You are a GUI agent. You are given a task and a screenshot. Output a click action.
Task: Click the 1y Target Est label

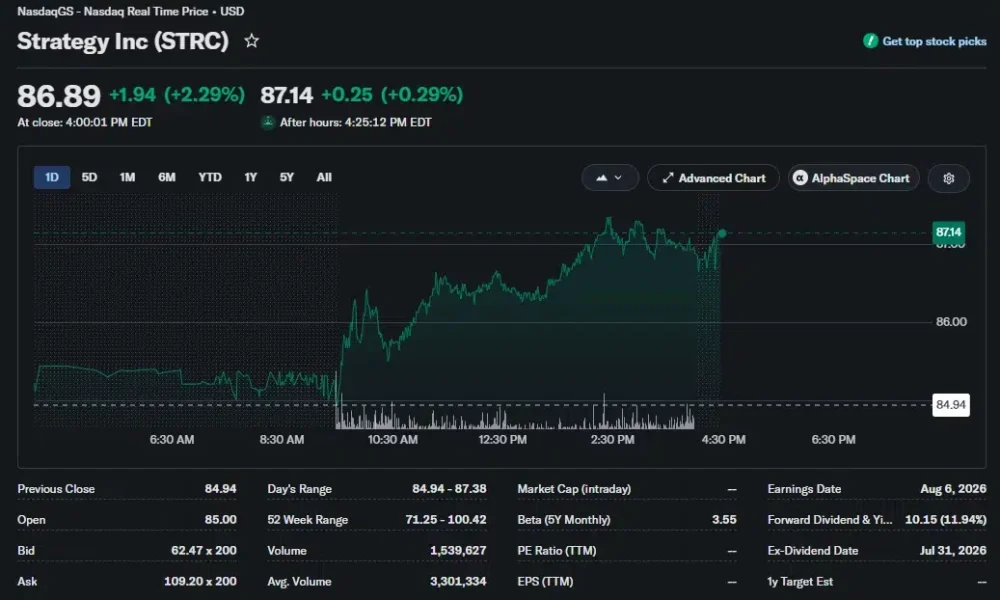[800, 582]
